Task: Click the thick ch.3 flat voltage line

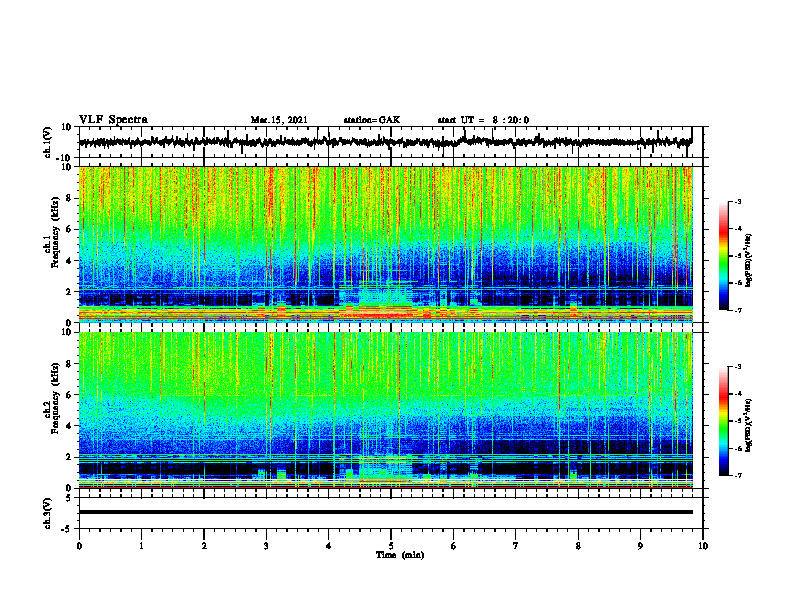Action: 385,512
